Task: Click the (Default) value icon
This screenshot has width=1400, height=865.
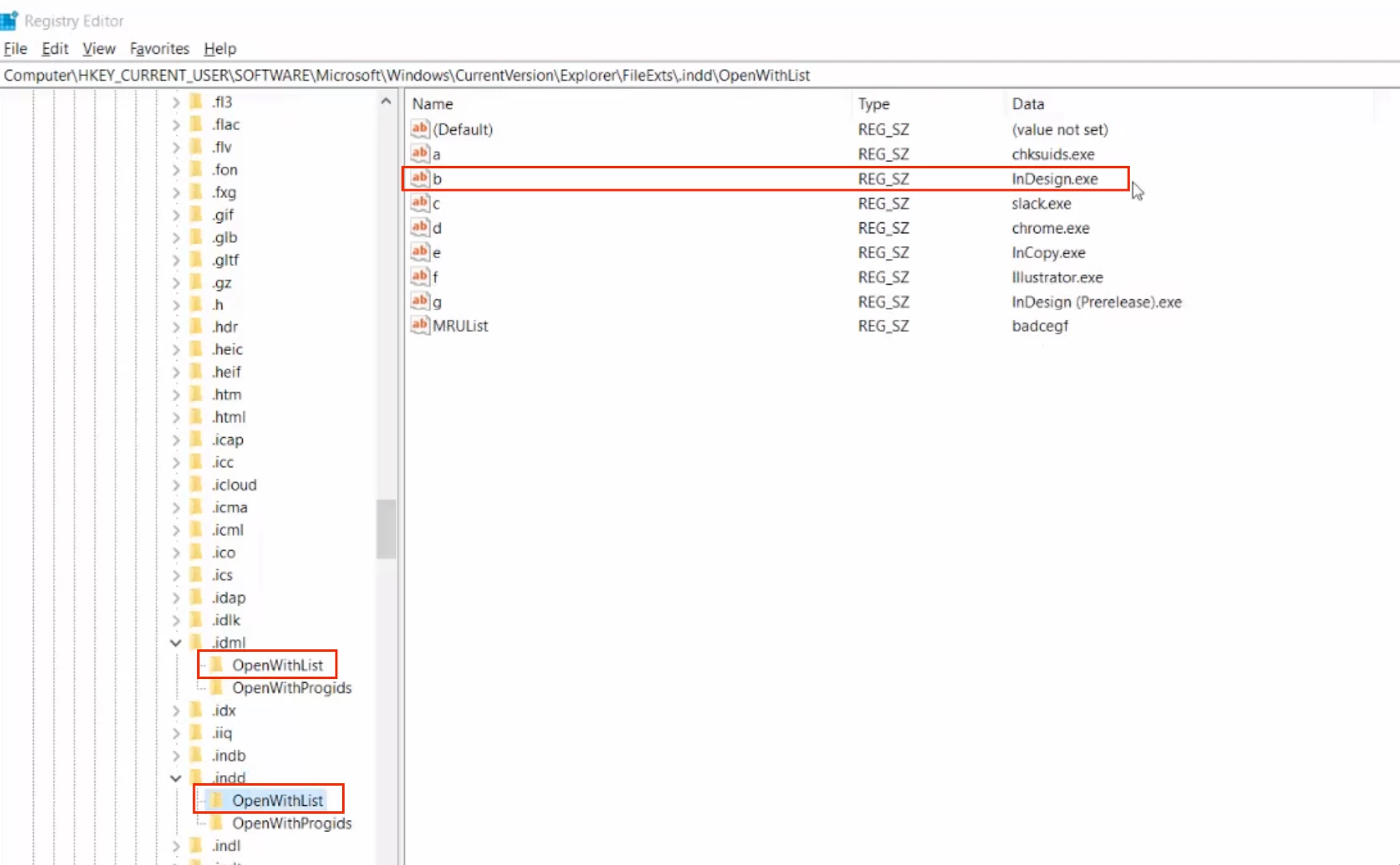Action: [x=420, y=128]
